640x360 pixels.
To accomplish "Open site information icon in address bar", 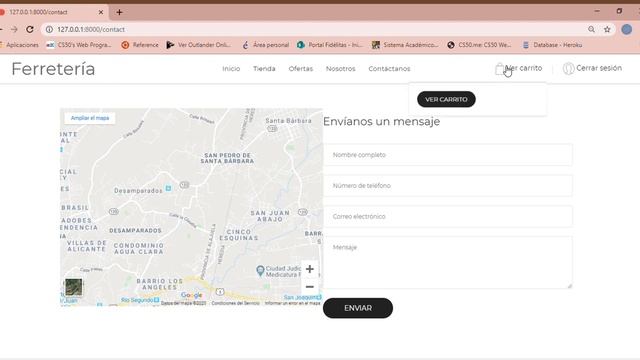I will (49, 29).
